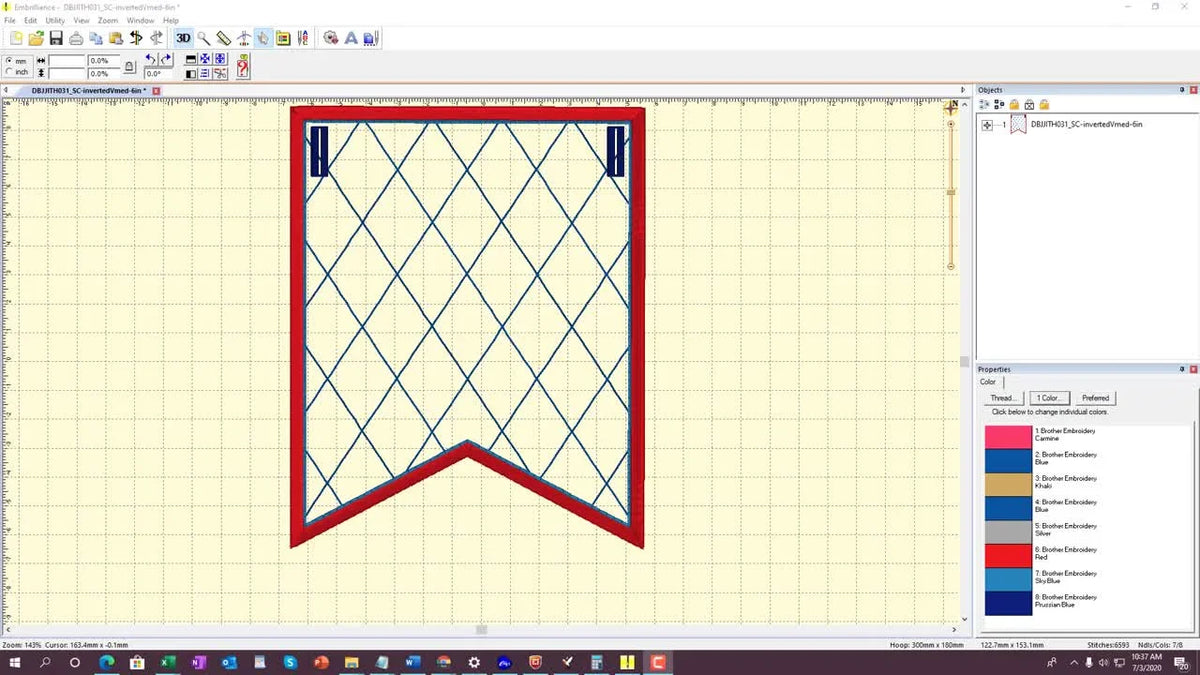The height and width of the screenshot is (675, 1200).
Task: Open the Utility menu
Action: tap(56, 20)
